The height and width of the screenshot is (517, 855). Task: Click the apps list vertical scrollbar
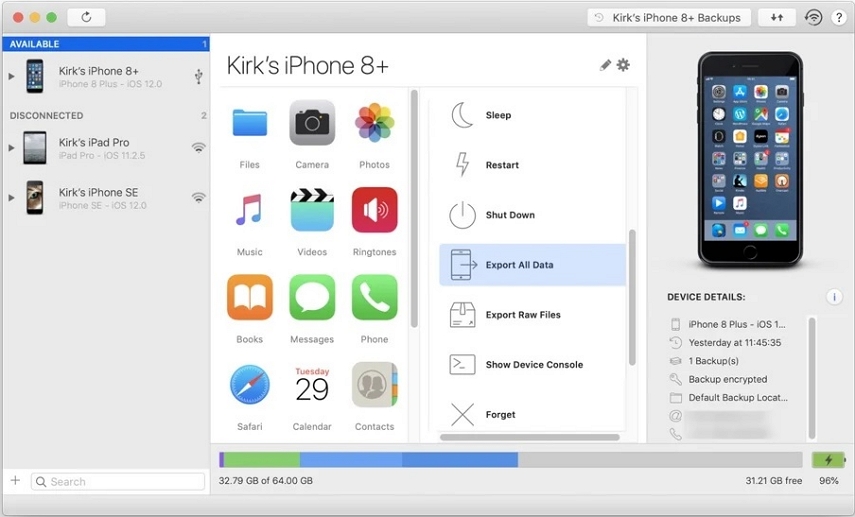pos(414,209)
